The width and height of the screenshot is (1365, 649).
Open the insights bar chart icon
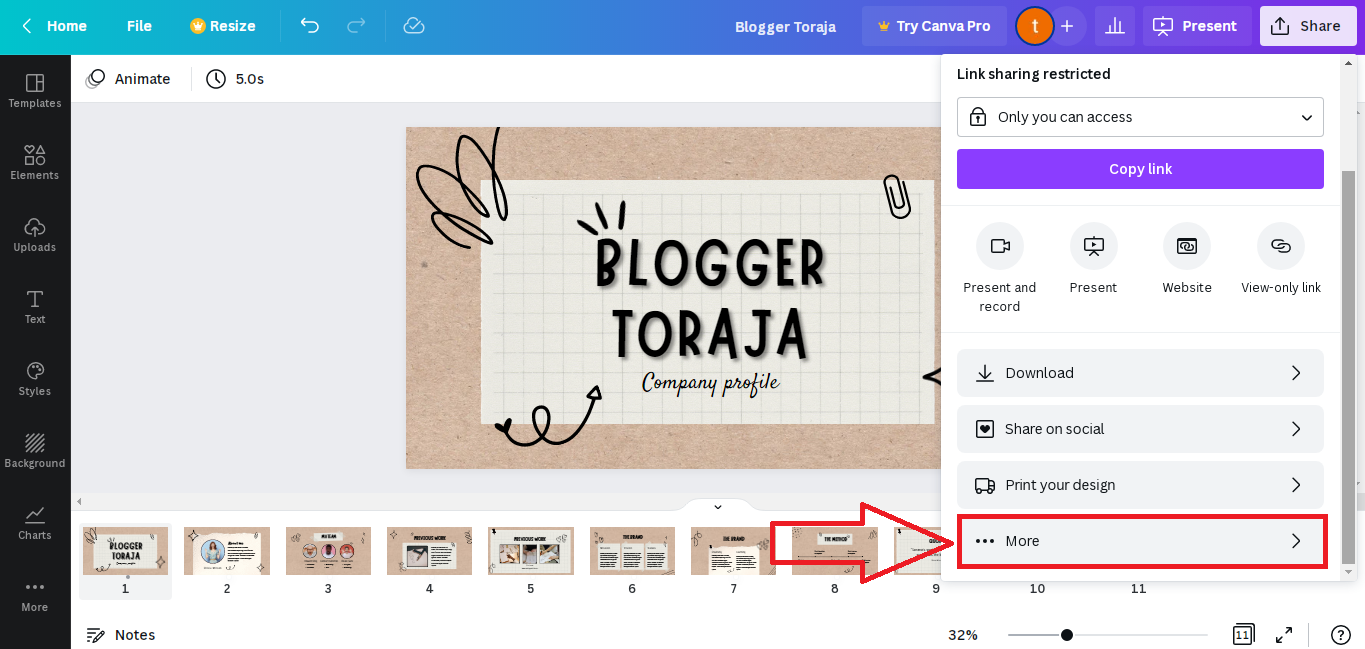click(x=1115, y=26)
